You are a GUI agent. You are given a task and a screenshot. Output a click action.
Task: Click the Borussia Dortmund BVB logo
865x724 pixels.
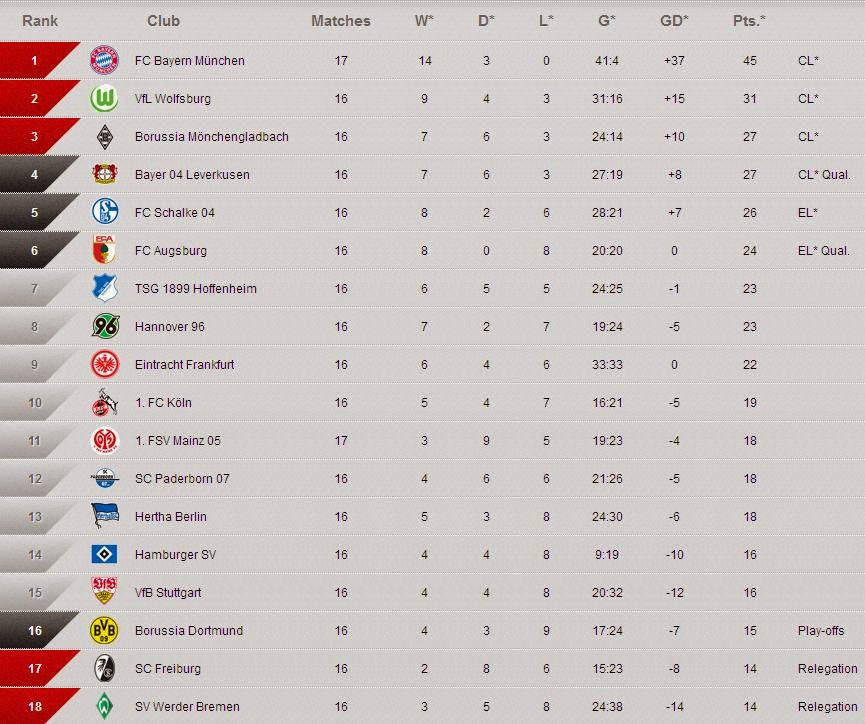click(x=104, y=631)
